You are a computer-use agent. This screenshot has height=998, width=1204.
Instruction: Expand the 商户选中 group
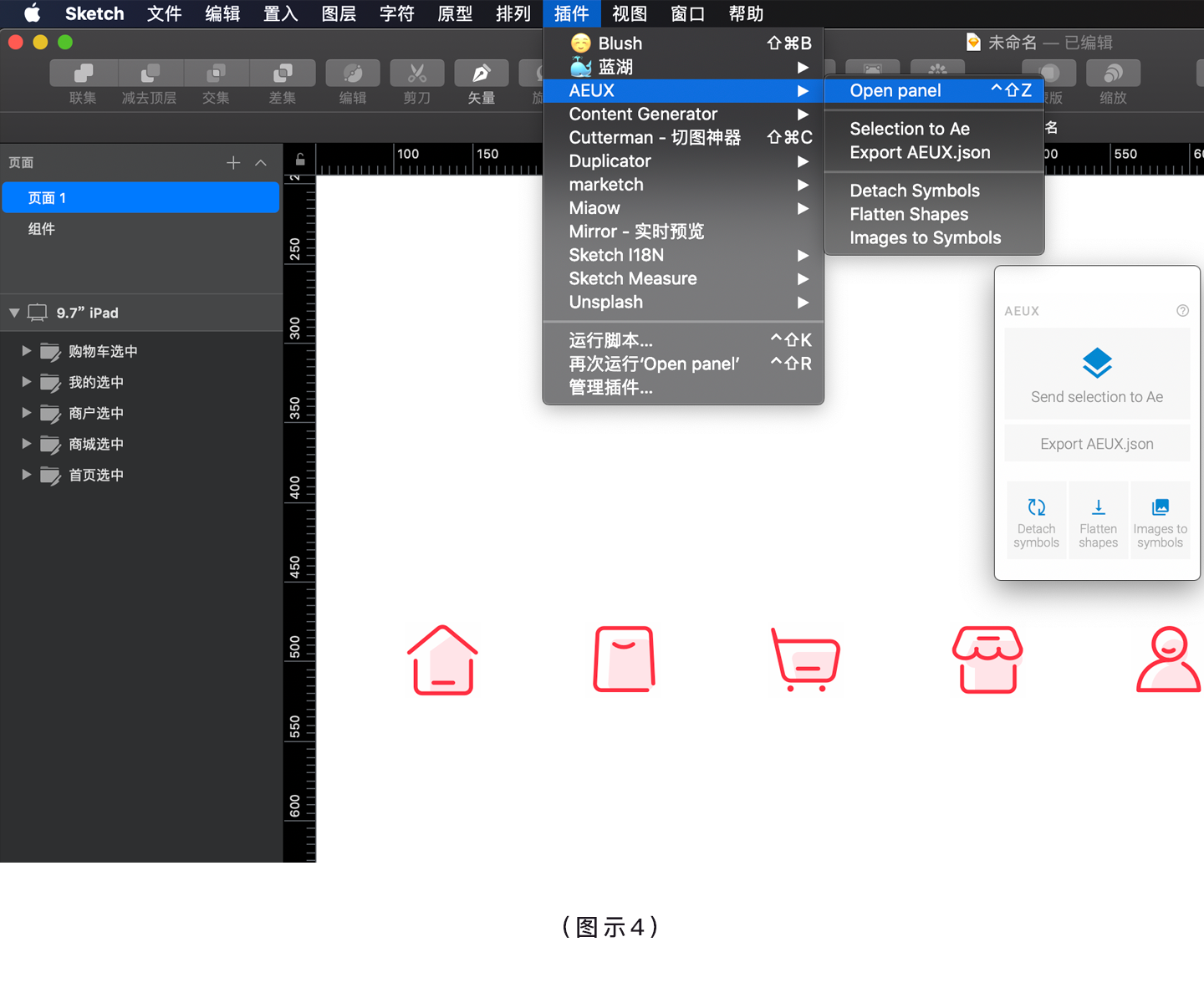27,413
